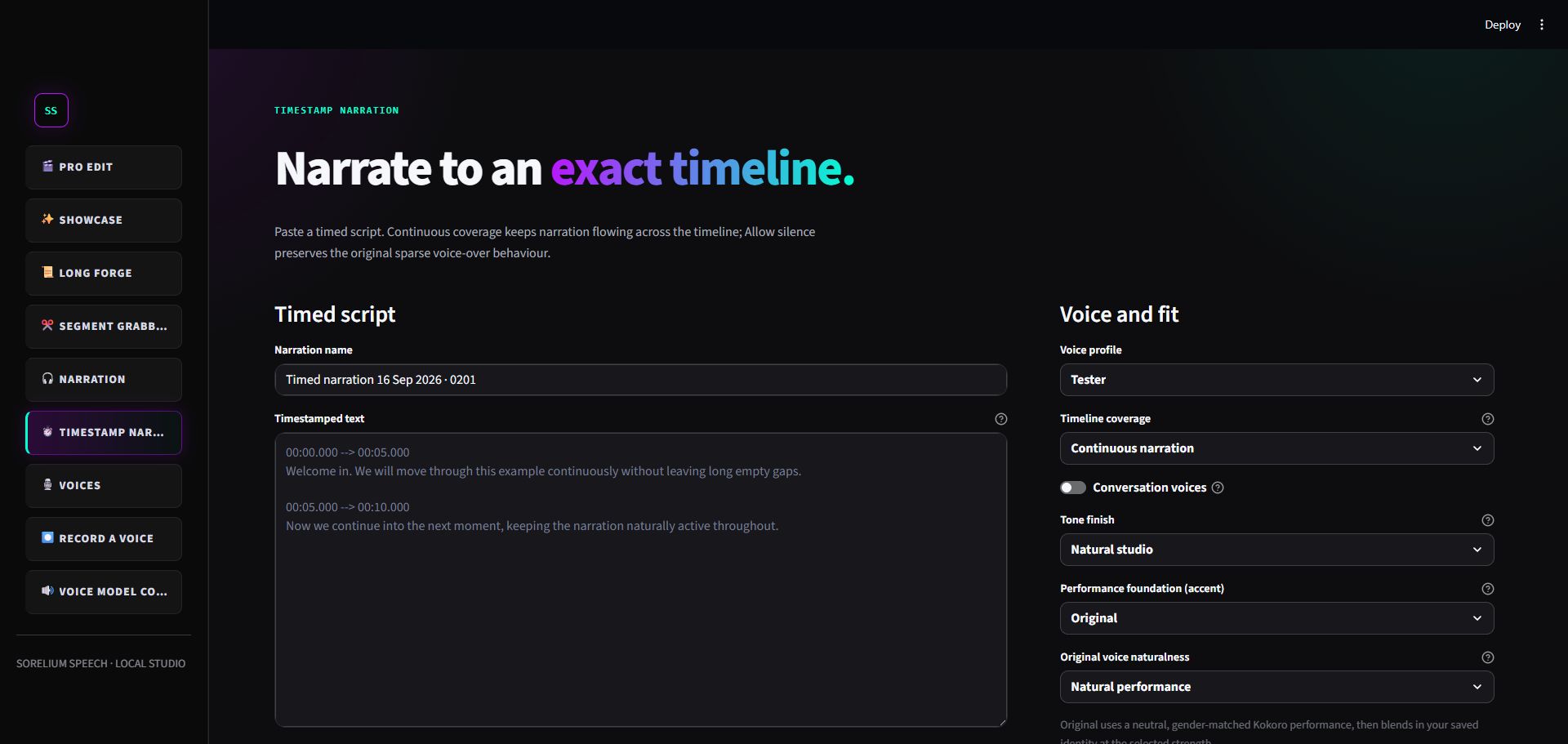
Task: Enable the Conversation voices toggle
Action: (1073, 488)
